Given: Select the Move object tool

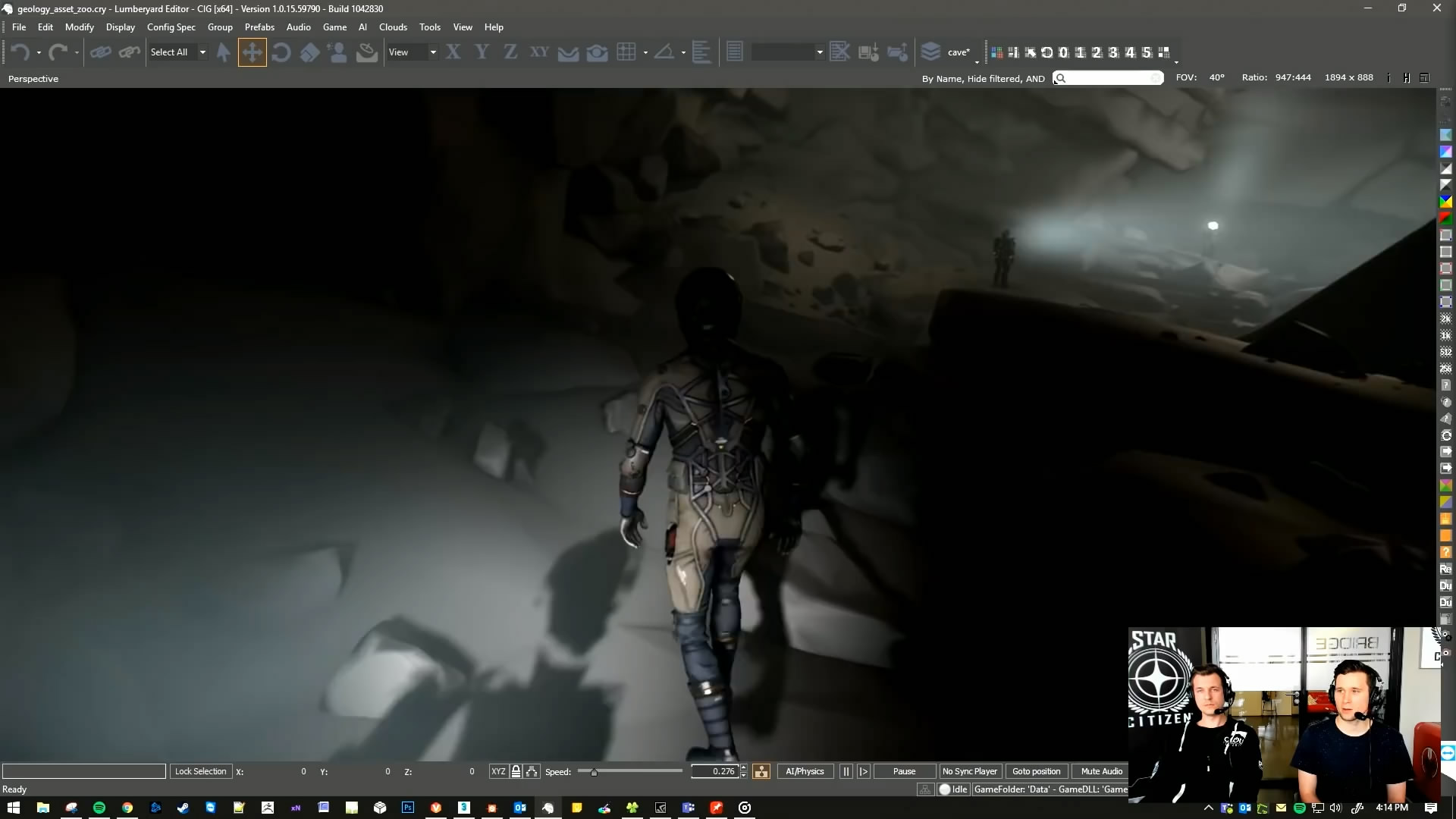Looking at the screenshot, I should click(252, 52).
